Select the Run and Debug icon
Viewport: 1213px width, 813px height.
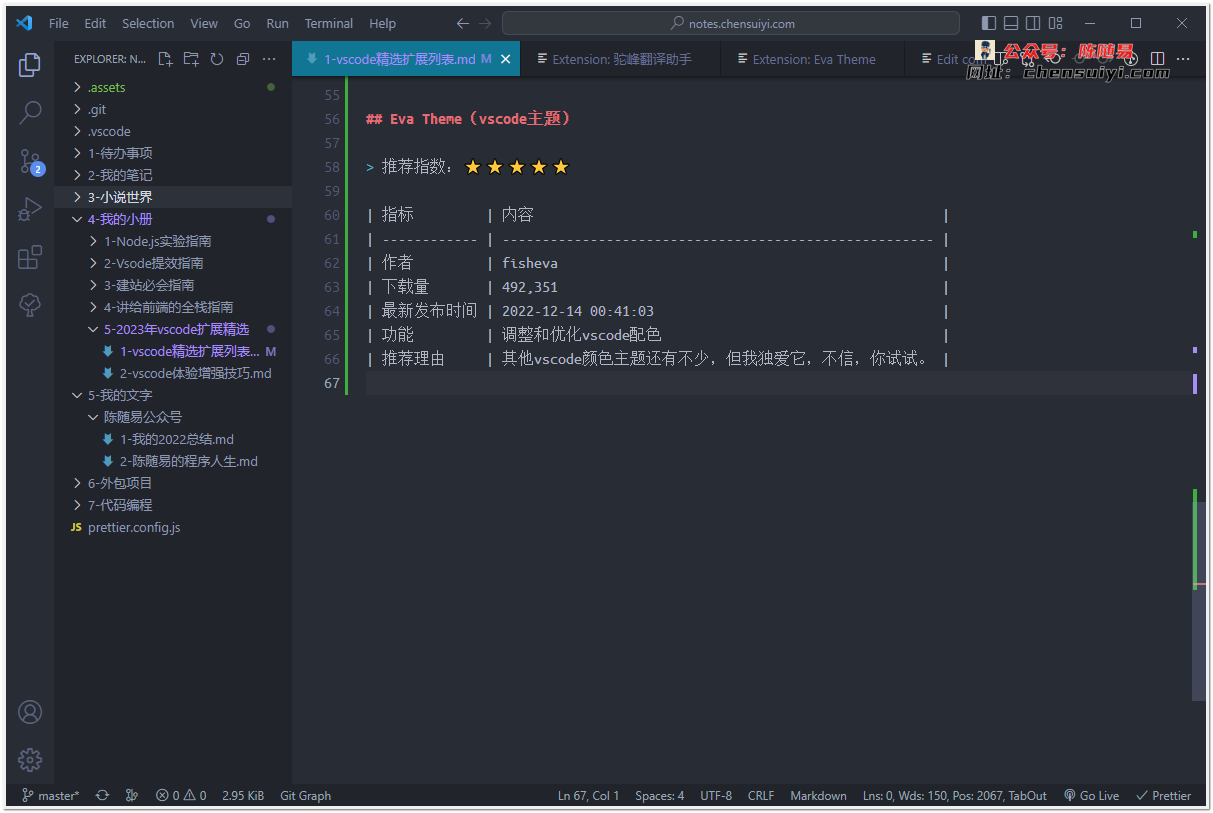point(29,209)
